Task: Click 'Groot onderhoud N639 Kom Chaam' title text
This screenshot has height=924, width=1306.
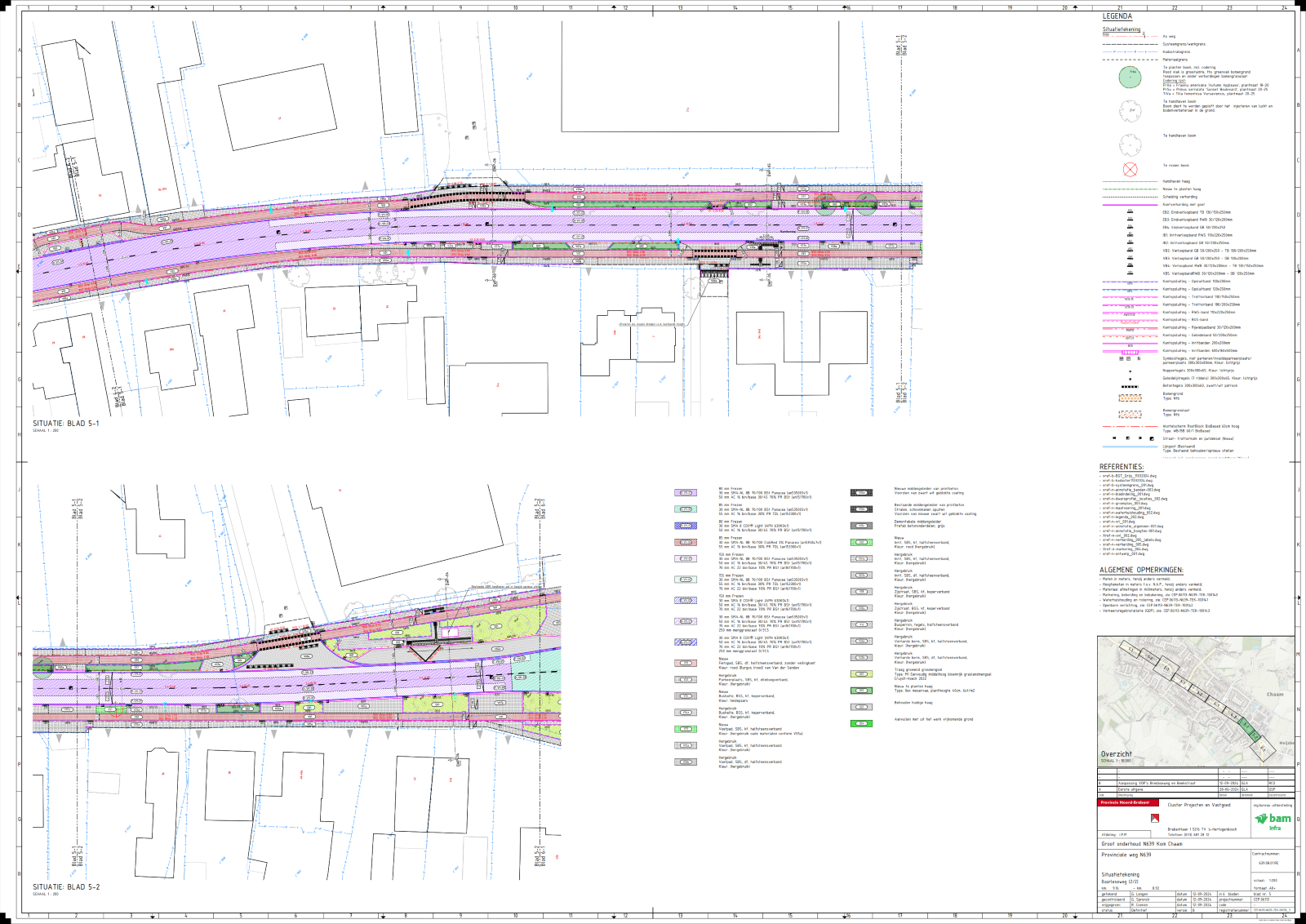Action: click(x=1141, y=844)
